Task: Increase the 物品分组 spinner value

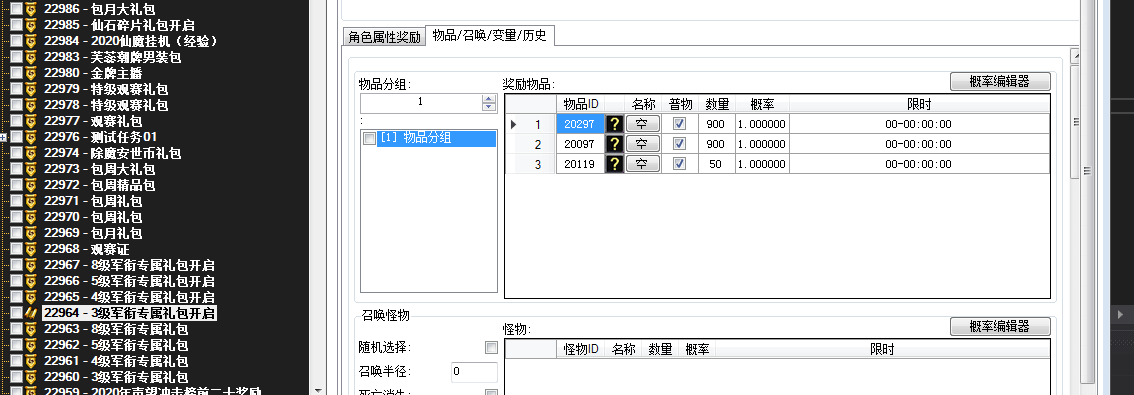Action: tap(489, 99)
